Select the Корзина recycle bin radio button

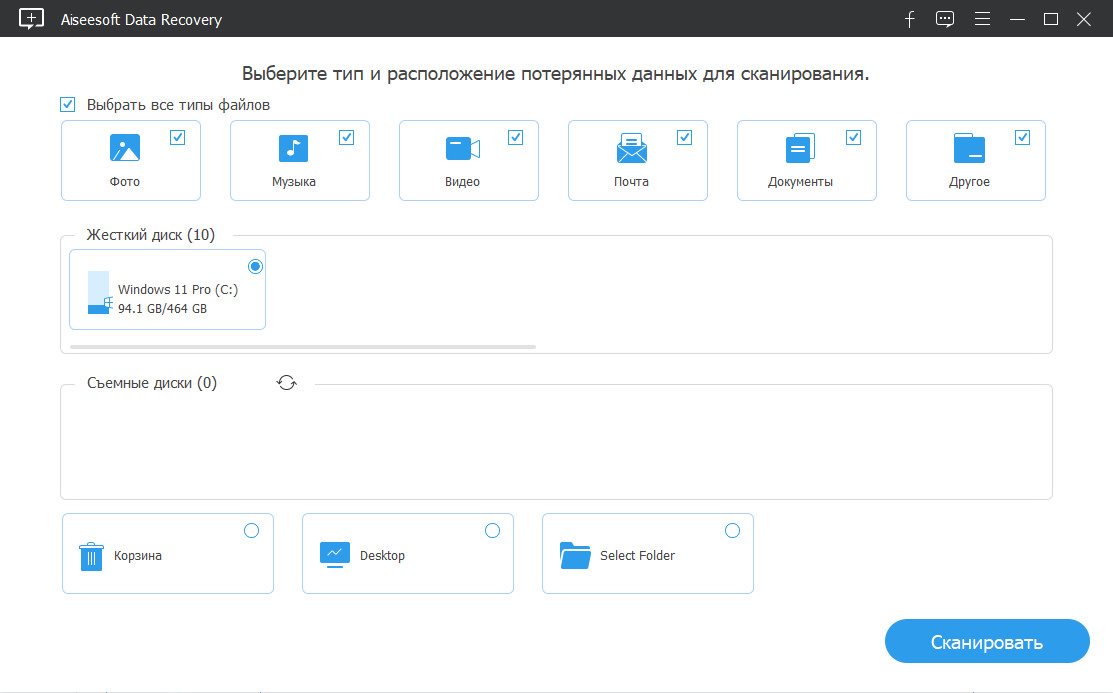[251, 530]
